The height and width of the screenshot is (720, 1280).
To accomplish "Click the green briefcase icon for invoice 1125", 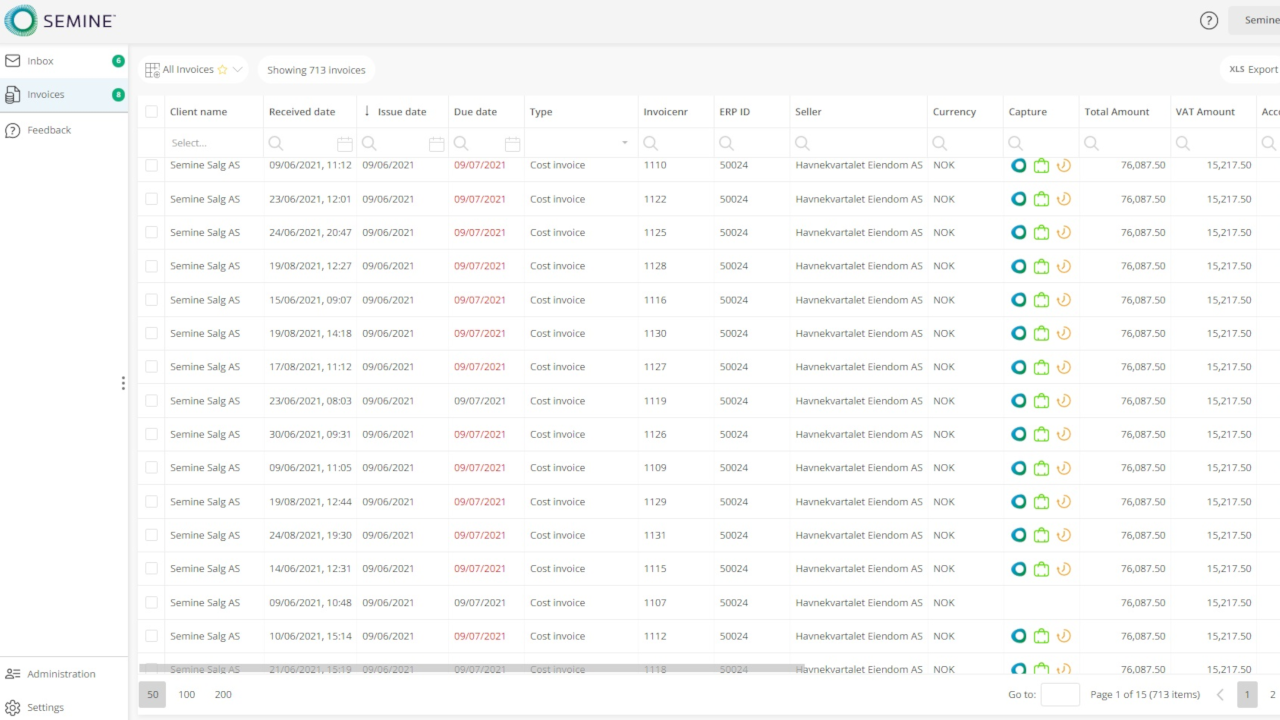I will pyautogui.click(x=1041, y=232).
